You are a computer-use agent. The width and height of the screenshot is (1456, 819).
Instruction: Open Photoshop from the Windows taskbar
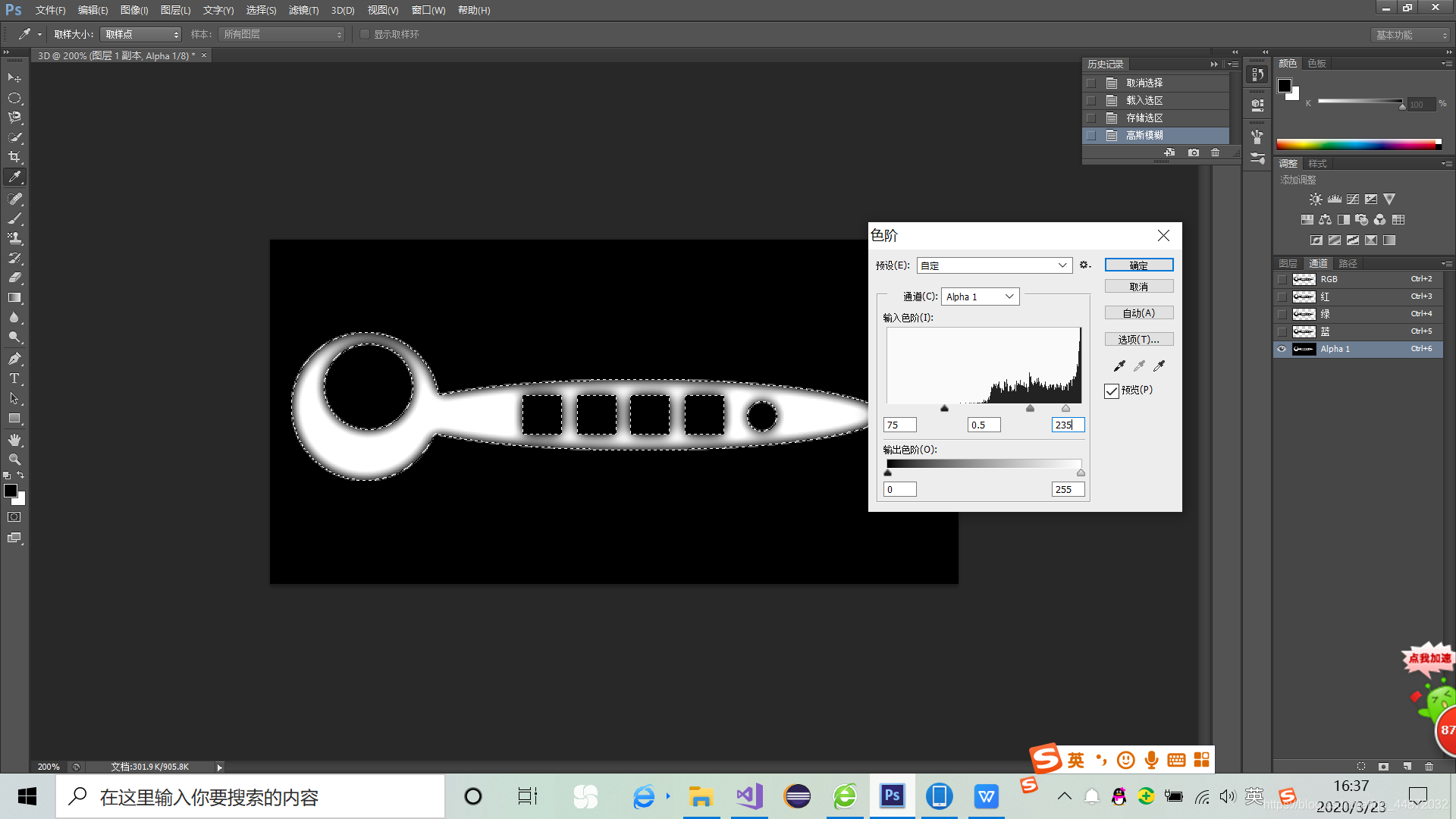(892, 796)
